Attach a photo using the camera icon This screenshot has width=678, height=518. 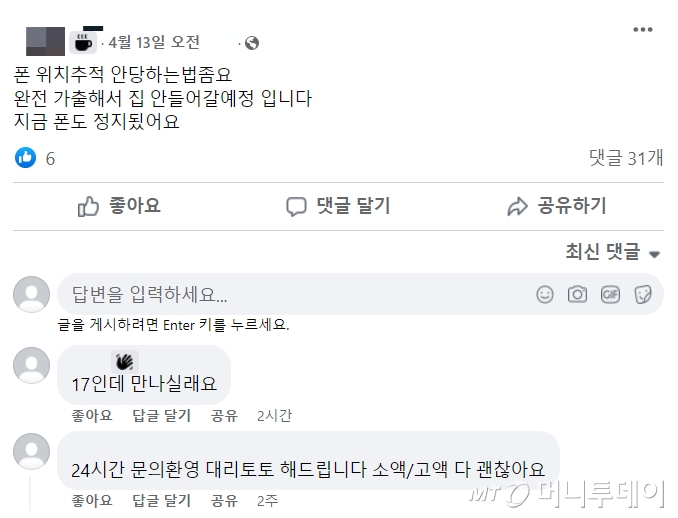click(577, 294)
